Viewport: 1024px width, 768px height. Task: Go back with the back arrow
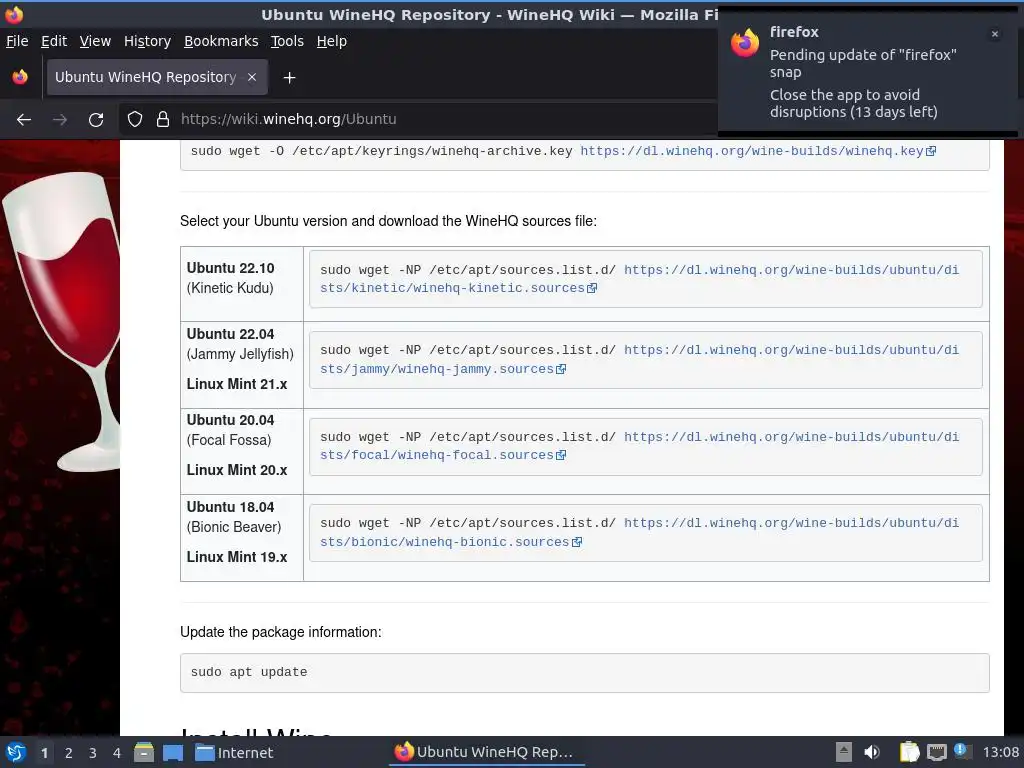(x=24, y=120)
